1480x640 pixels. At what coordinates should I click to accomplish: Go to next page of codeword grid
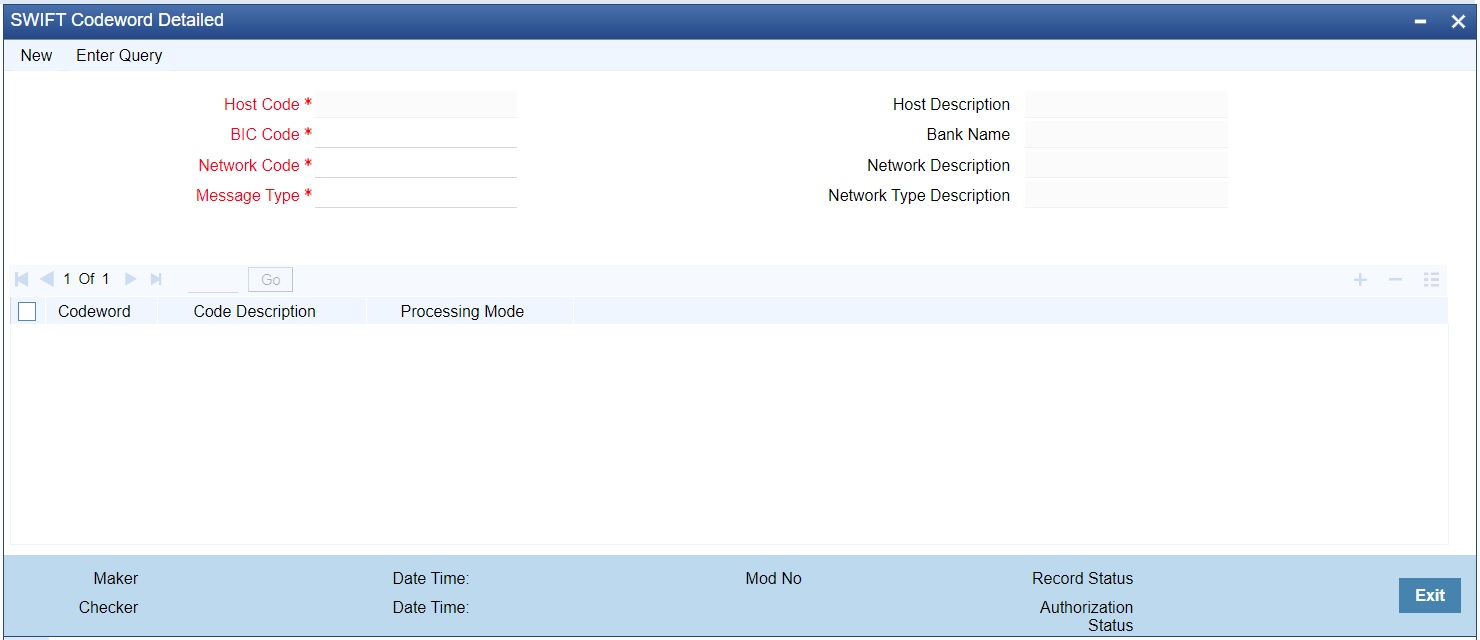point(131,279)
